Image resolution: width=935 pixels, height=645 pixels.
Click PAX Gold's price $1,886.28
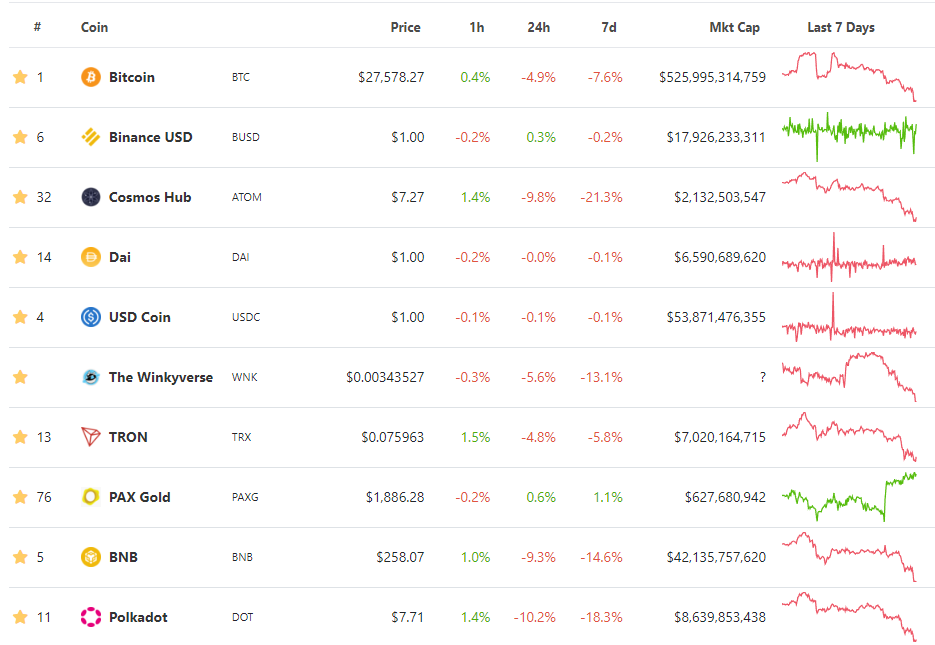tap(395, 497)
